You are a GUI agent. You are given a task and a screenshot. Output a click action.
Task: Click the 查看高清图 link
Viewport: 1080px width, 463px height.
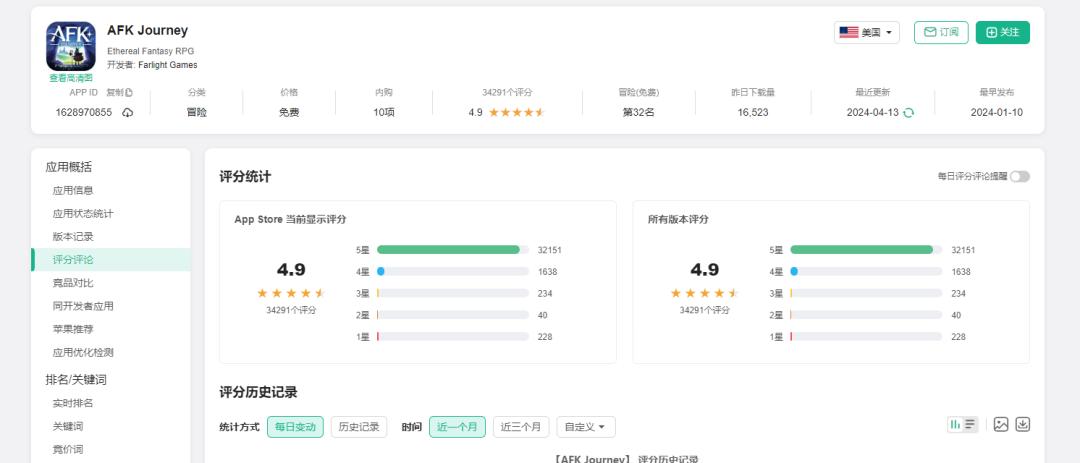tap(71, 78)
